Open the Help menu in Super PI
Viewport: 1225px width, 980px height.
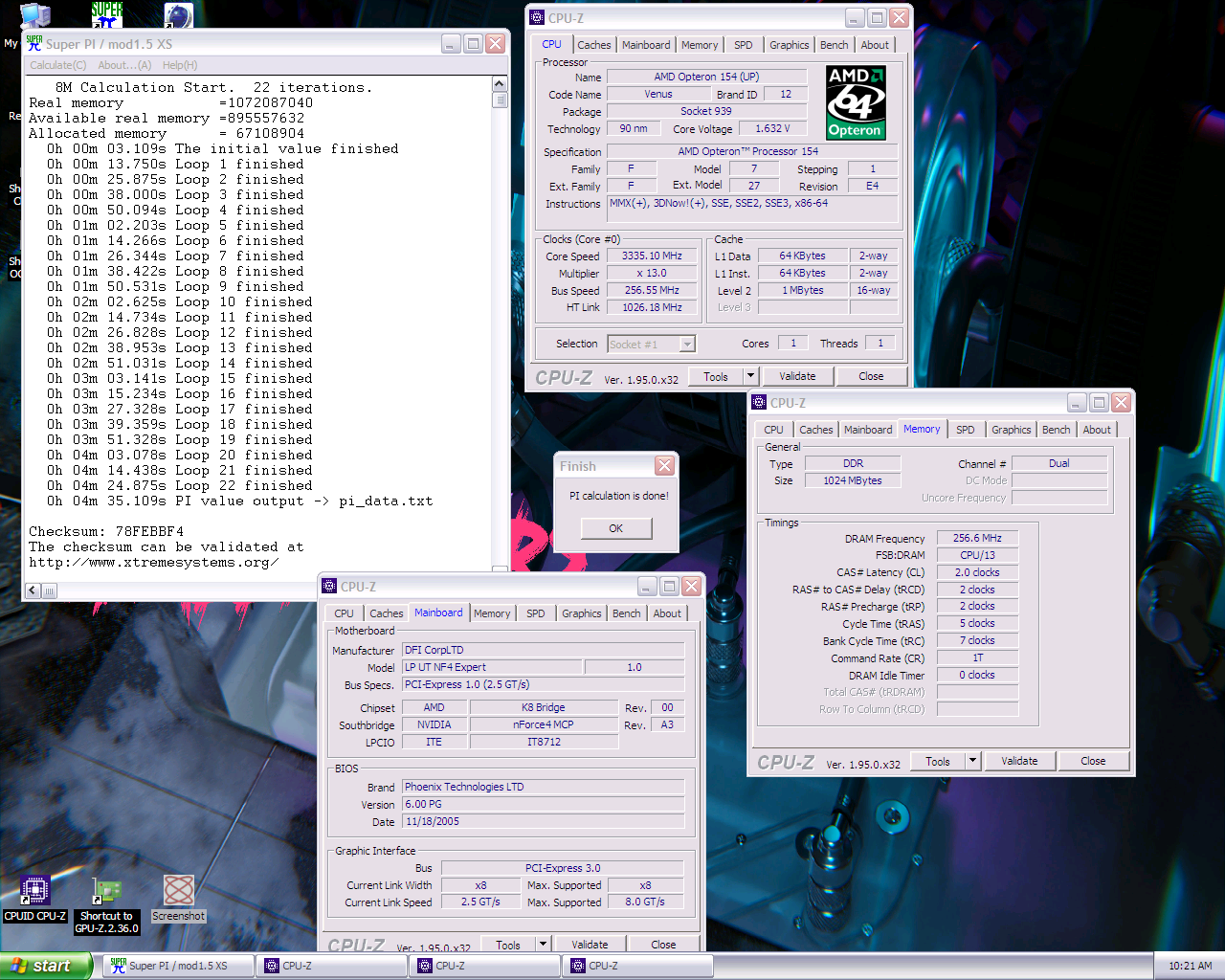click(180, 65)
